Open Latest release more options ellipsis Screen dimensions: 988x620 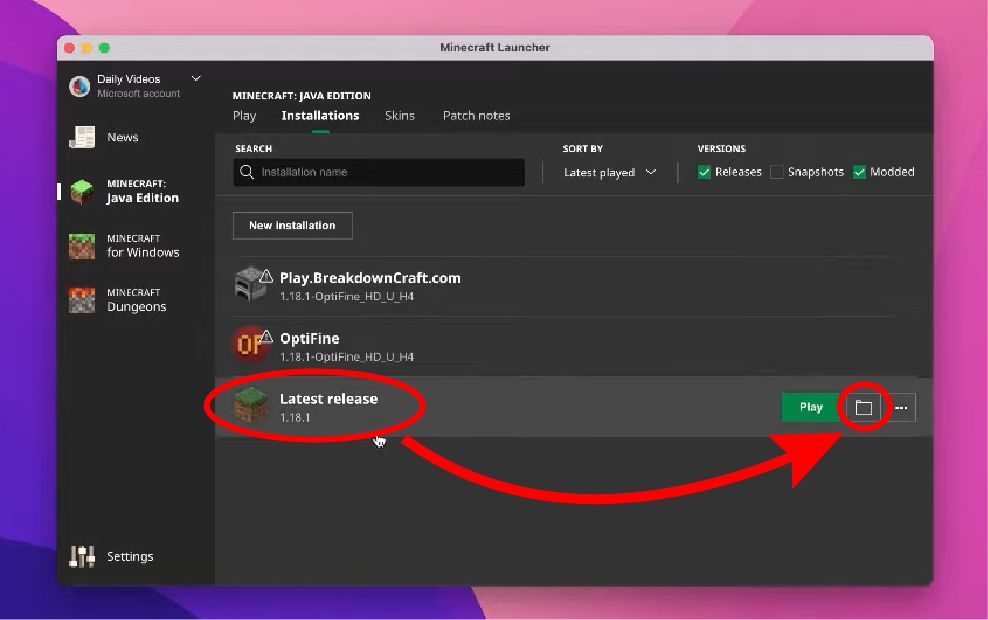(x=901, y=408)
